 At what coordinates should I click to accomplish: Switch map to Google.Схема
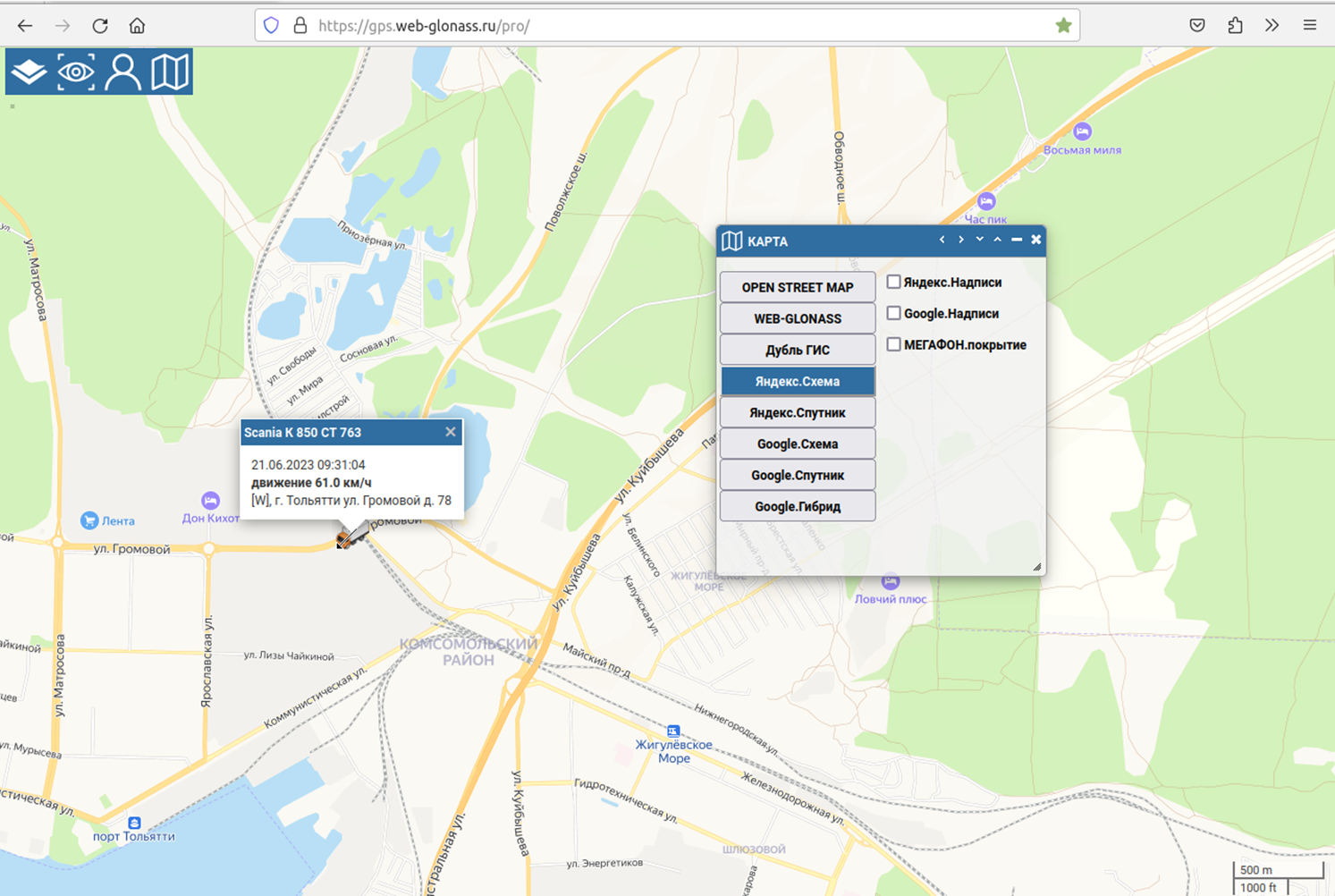[798, 444]
